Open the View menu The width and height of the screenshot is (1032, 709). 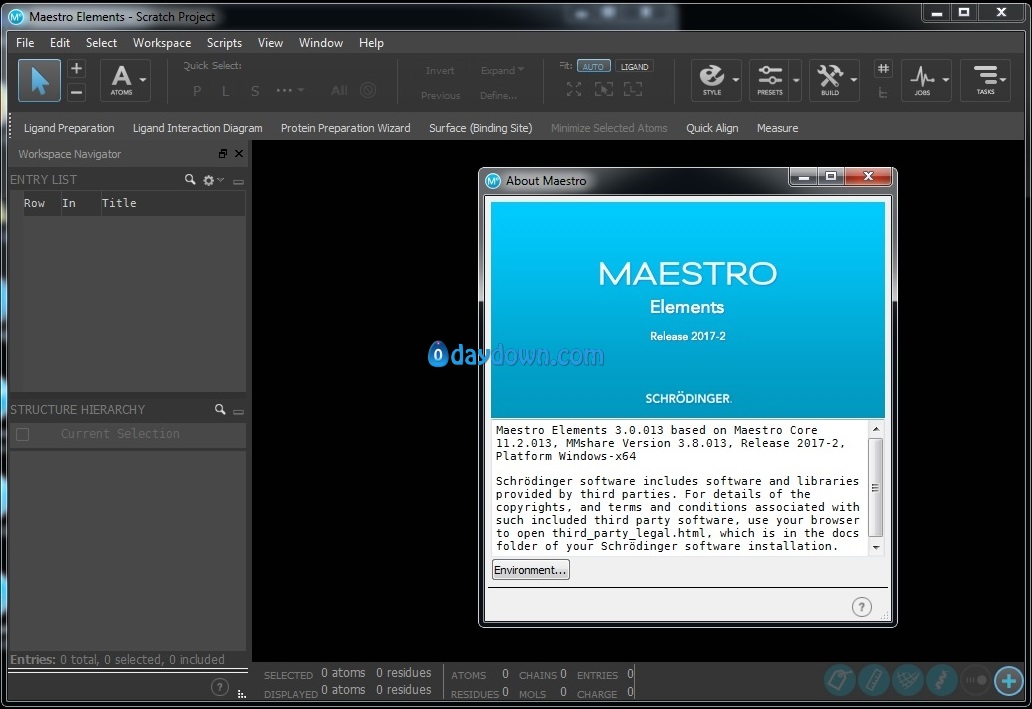pos(270,43)
